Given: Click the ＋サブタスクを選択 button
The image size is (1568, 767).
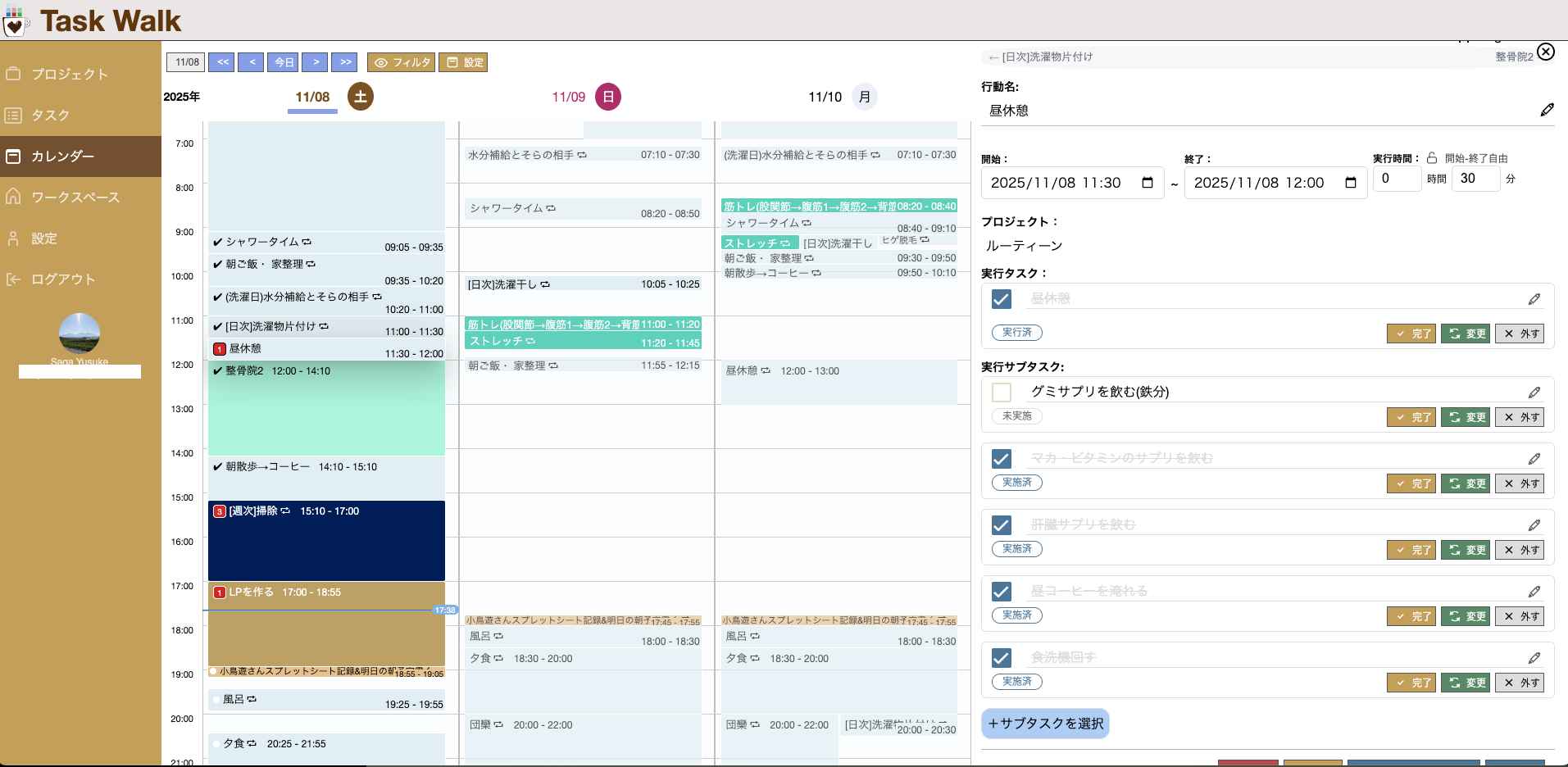Looking at the screenshot, I should (x=1045, y=724).
